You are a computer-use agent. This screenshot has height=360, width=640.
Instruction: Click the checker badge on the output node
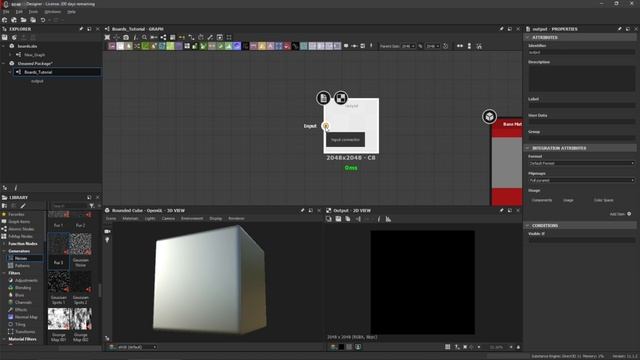341,98
